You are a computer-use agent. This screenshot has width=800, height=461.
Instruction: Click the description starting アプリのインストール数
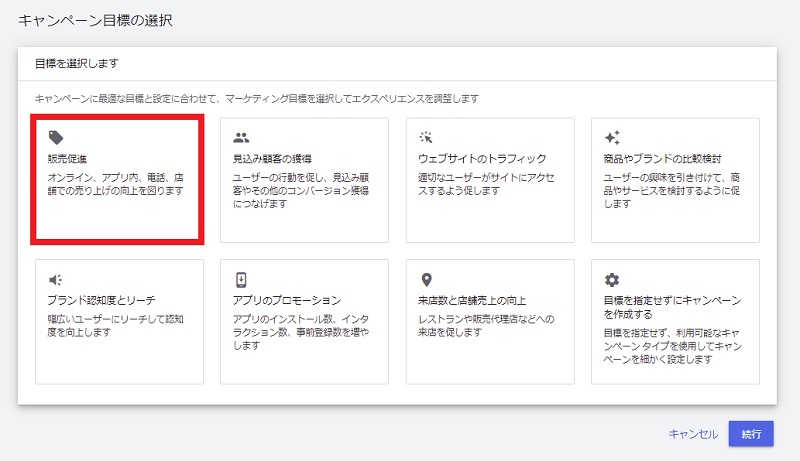301,332
